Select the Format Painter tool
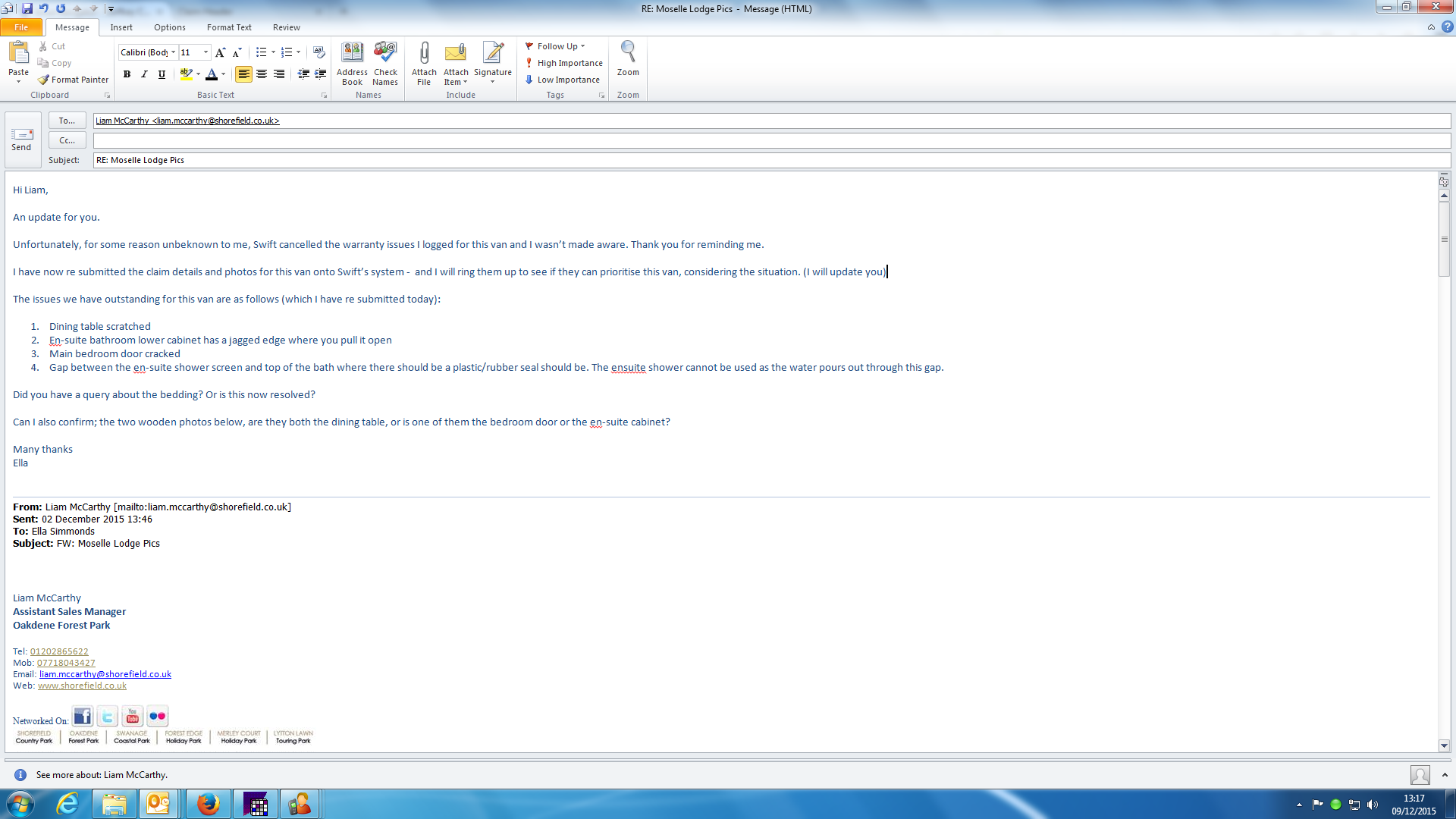 click(x=74, y=80)
